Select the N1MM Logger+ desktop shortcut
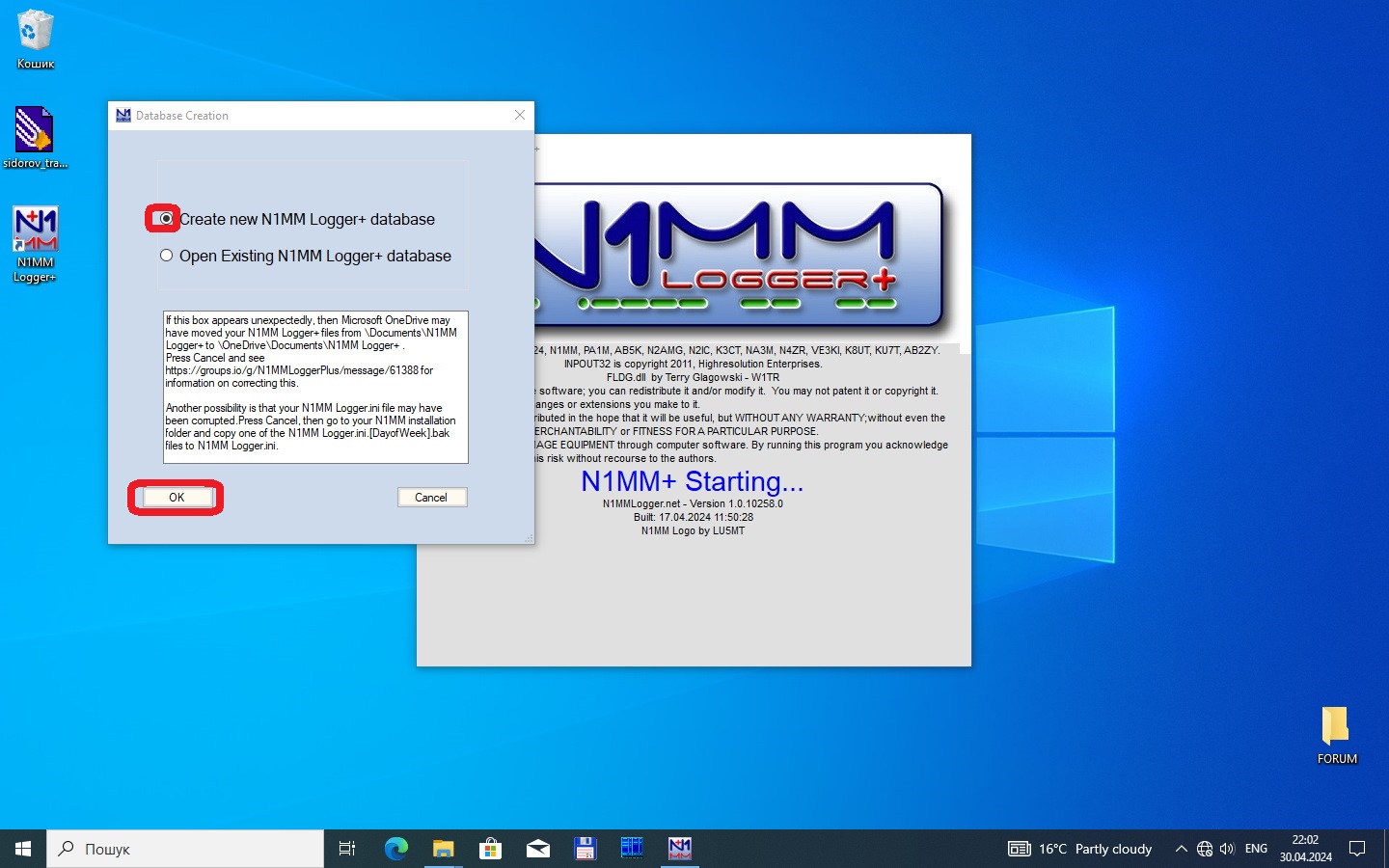This screenshot has height=868, width=1389. [35, 244]
